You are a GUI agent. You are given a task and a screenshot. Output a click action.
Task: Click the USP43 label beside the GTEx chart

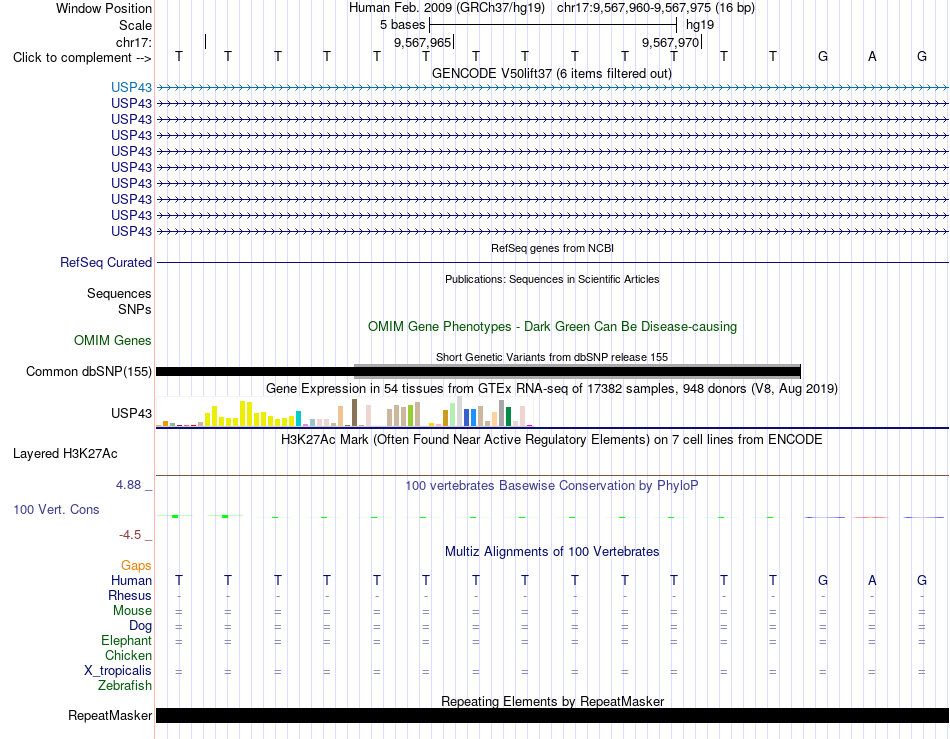click(x=131, y=413)
